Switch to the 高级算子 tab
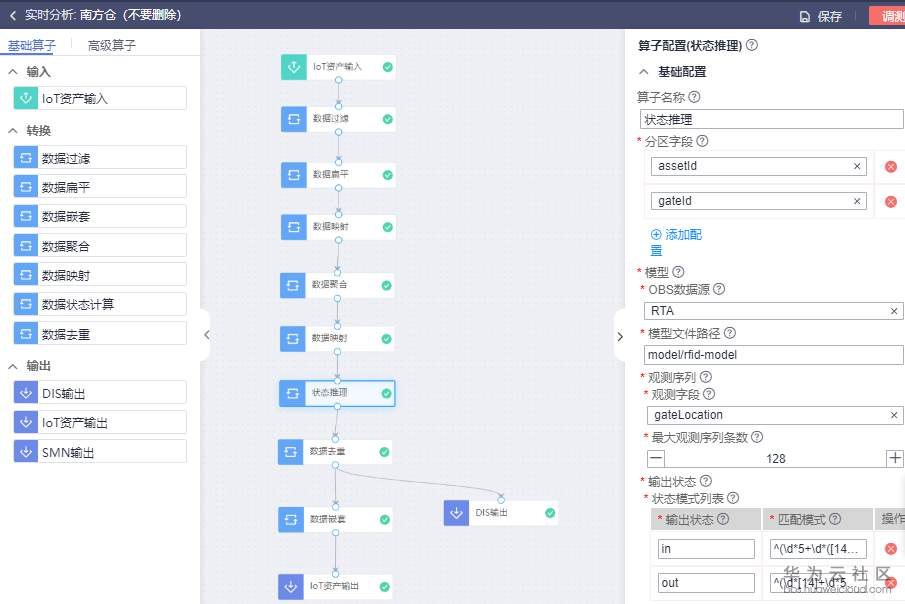The image size is (905, 604). click(111, 46)
